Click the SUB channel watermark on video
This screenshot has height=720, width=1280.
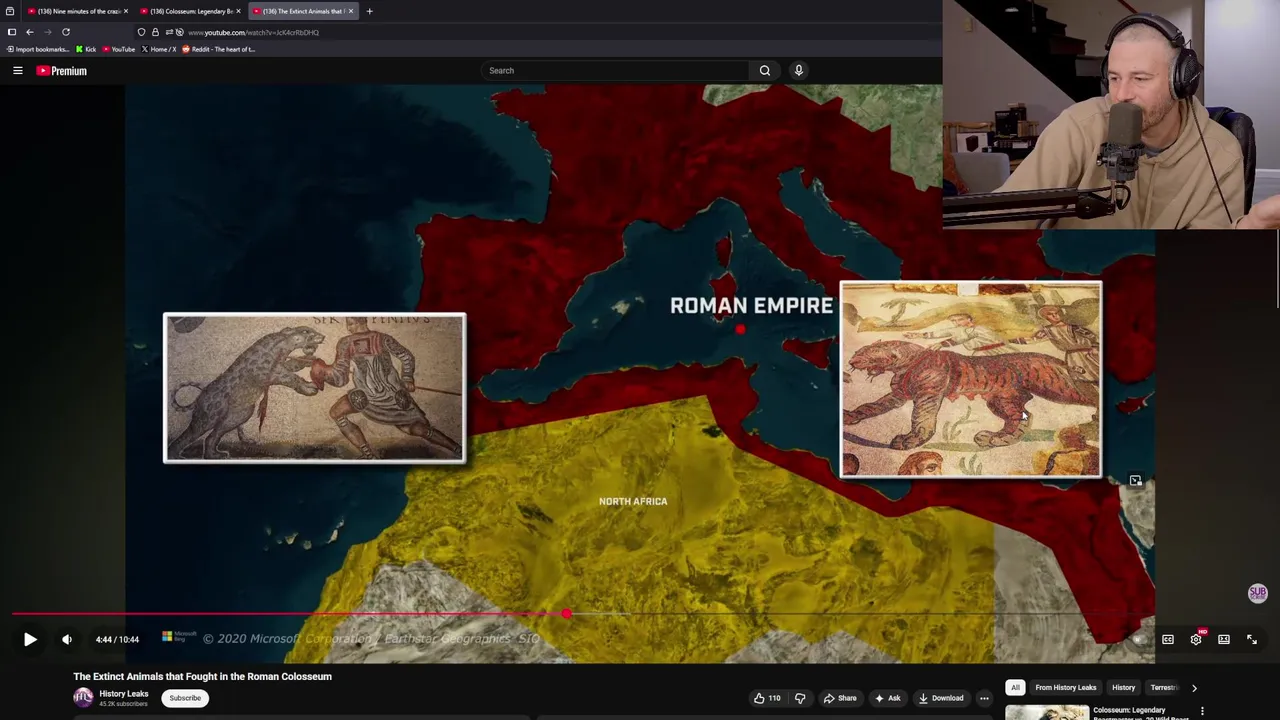pyautogui.click(x=1258, y=593)
